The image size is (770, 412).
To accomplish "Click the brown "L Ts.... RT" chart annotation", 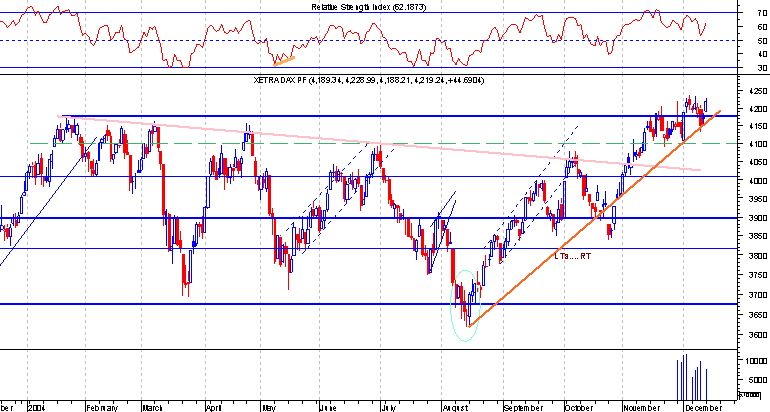I will 573,256.
